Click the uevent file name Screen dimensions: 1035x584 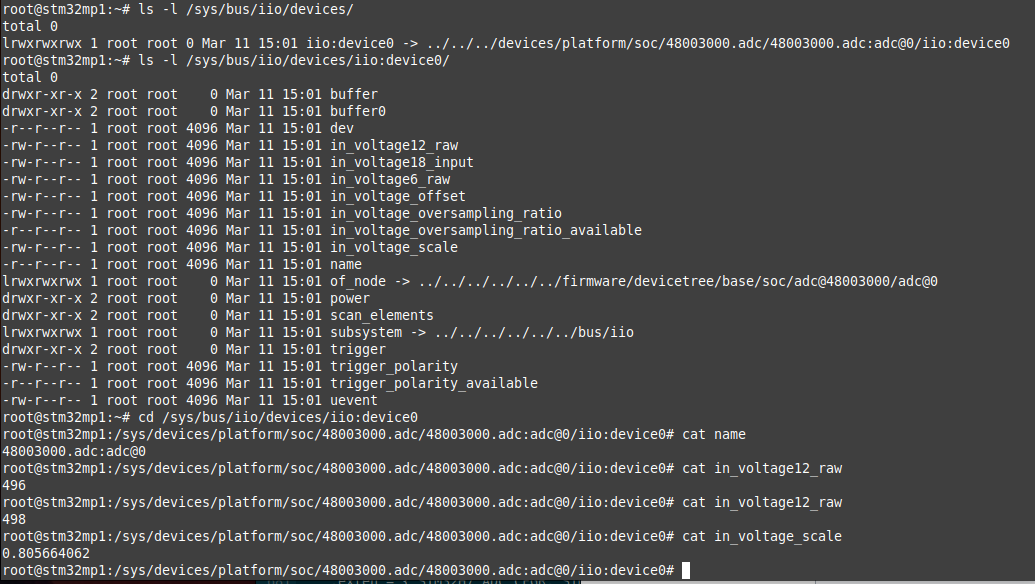353,400
